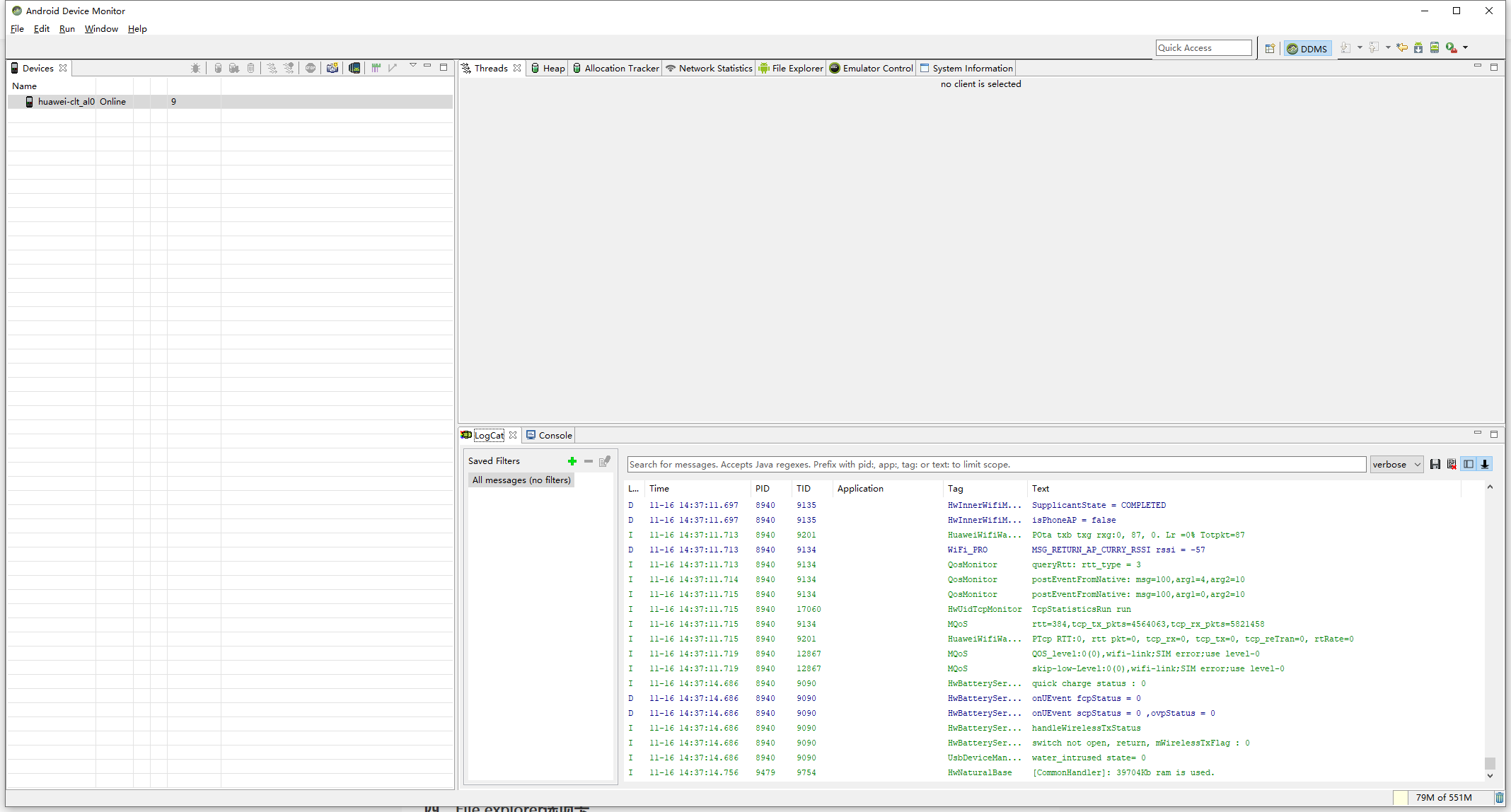This screenshot has height=812, width=1511.
Task: Add a new logcat filter
Action: click(572, 461)
